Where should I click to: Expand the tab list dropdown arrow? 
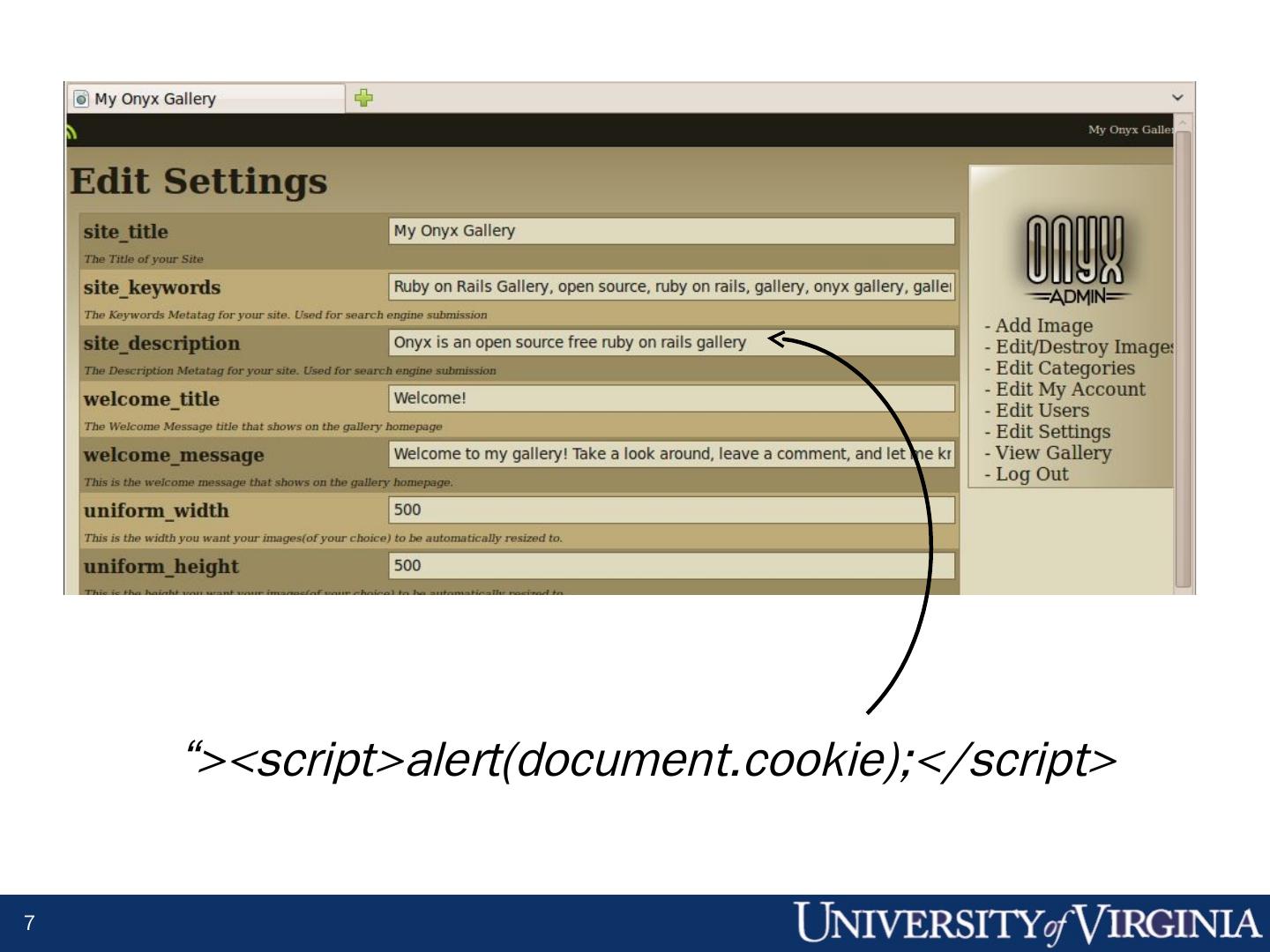tap(1177, 98)
